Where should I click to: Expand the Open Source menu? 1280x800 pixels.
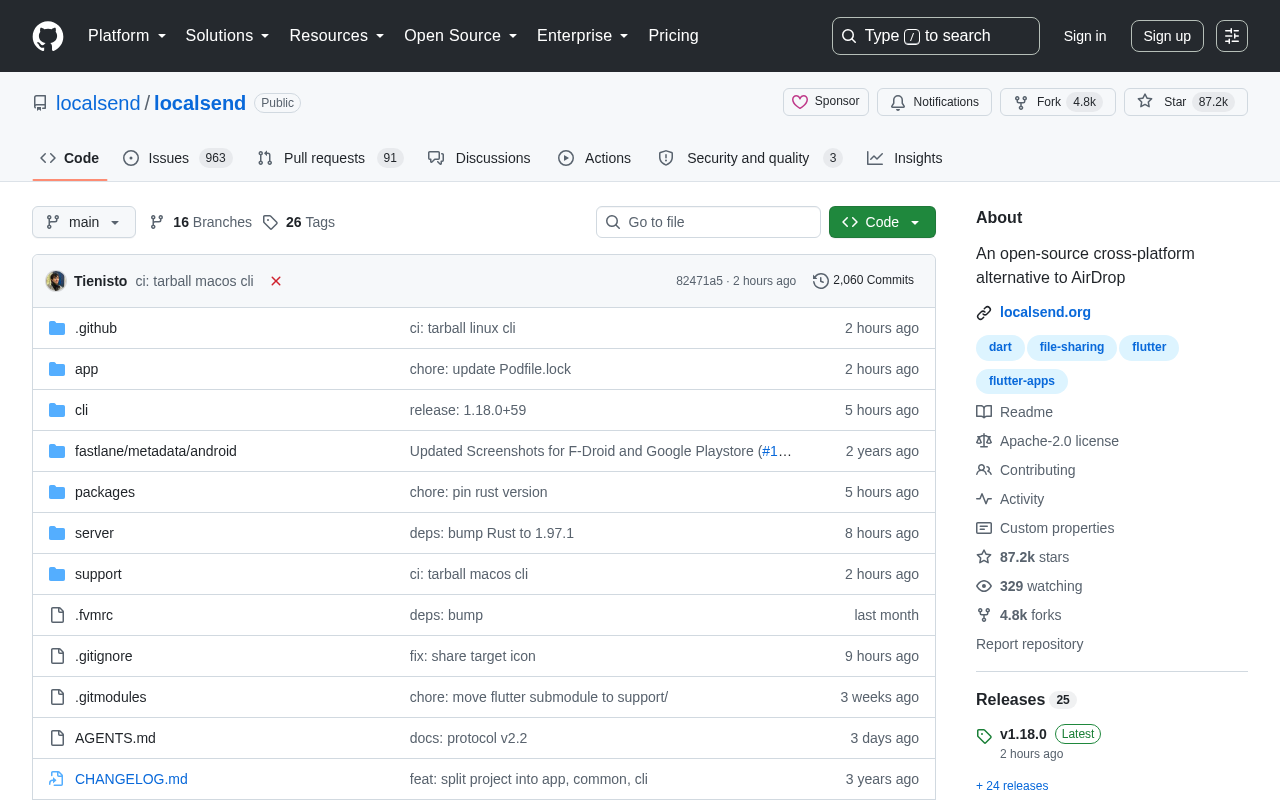point(461,36)
